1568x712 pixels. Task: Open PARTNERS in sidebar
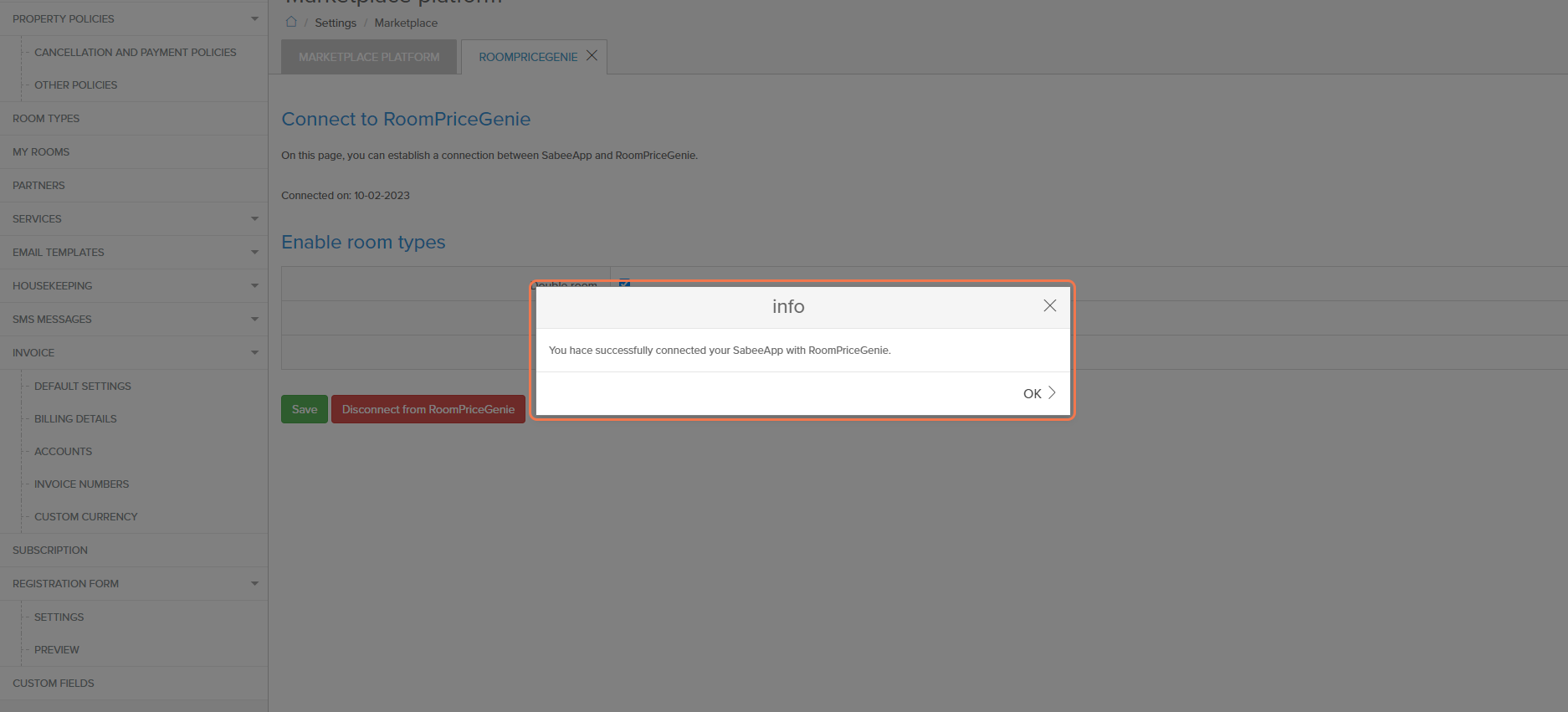click(38, 185)
